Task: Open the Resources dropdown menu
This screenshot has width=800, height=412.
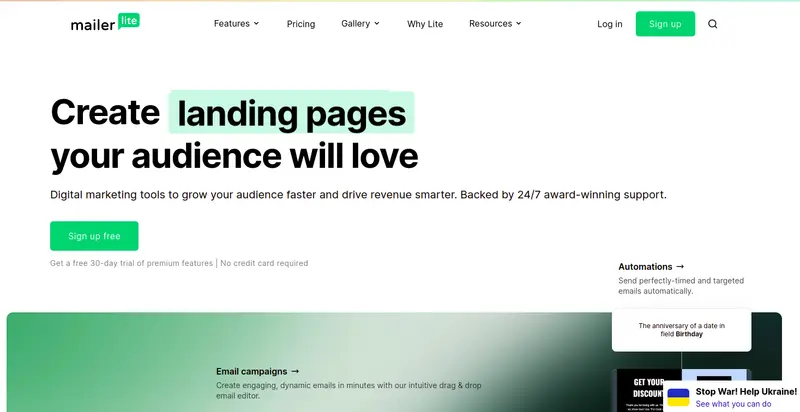Action: (x=495, y=24)
